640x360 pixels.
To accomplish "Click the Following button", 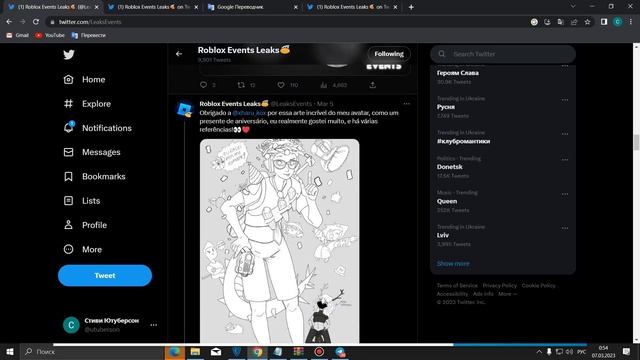I will 389,54.
